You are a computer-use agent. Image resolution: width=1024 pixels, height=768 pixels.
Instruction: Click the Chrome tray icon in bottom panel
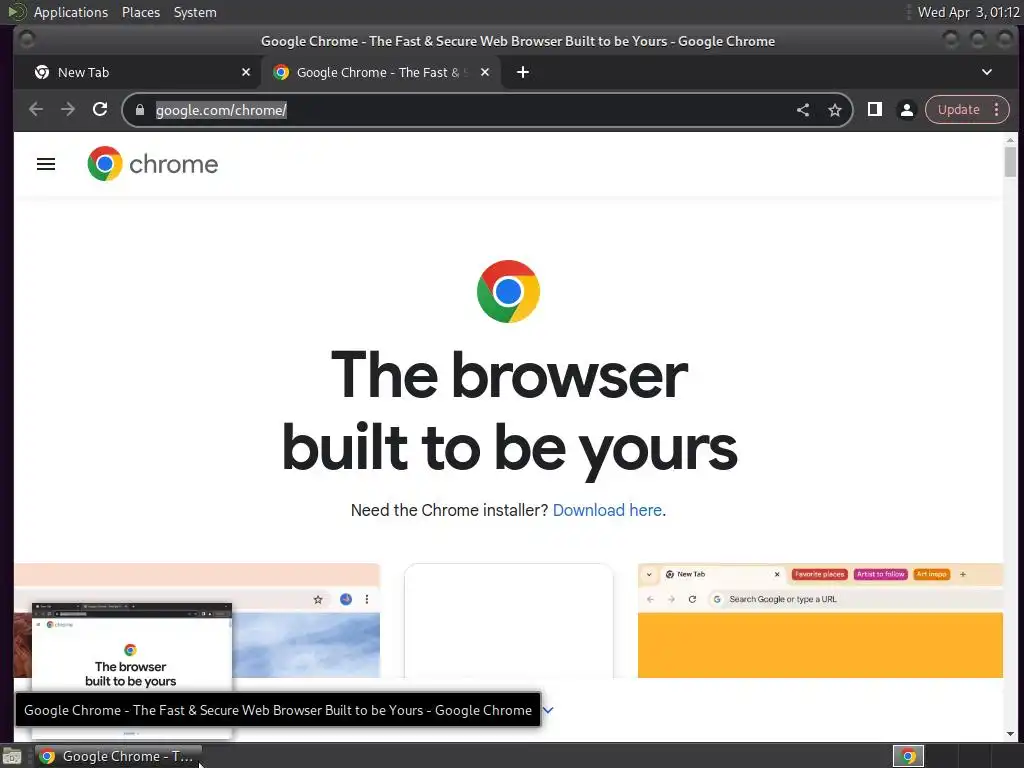pos(908,756)
